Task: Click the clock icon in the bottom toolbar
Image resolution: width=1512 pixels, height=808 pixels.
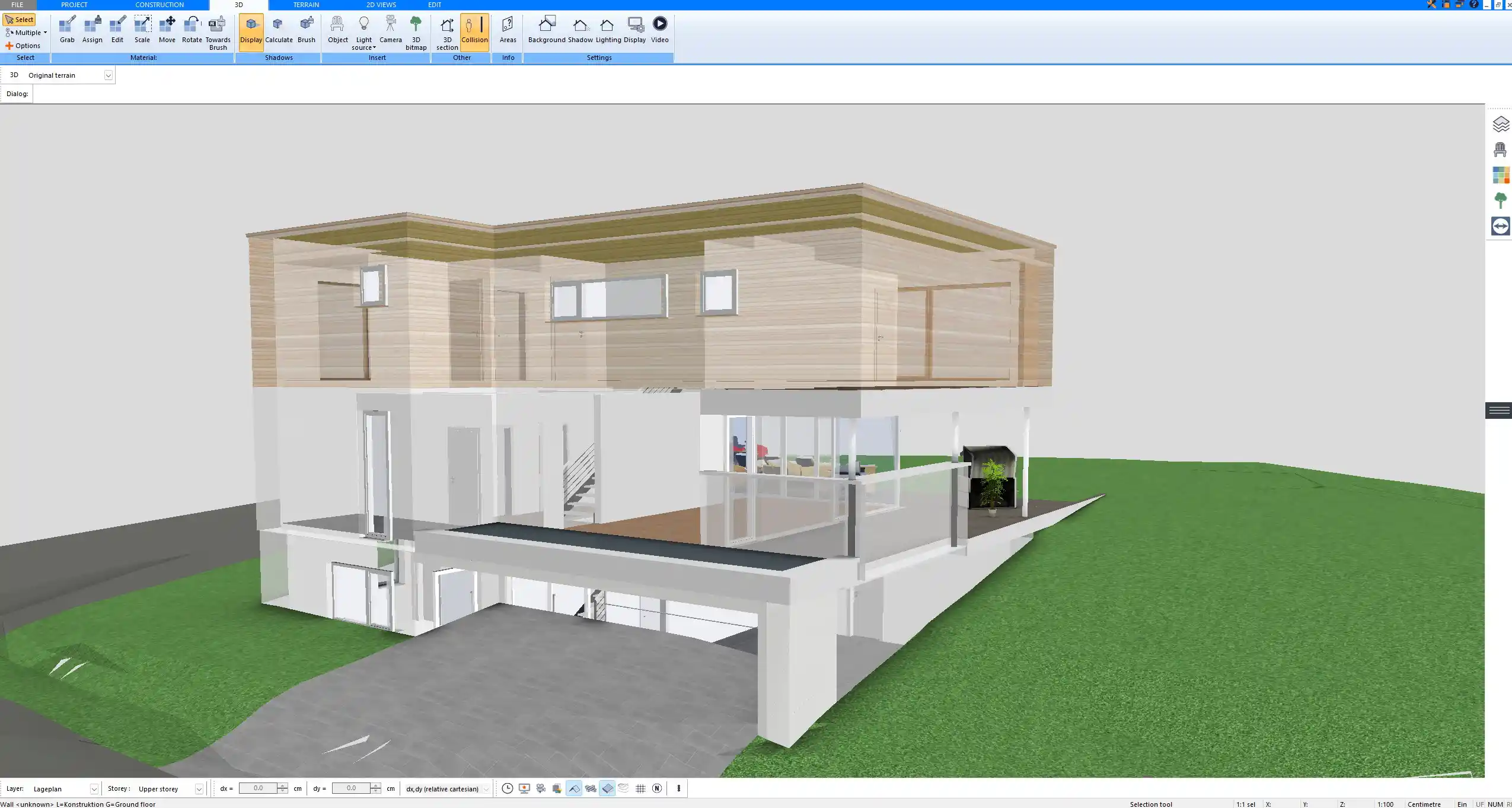Action: (x=508, y=788)
